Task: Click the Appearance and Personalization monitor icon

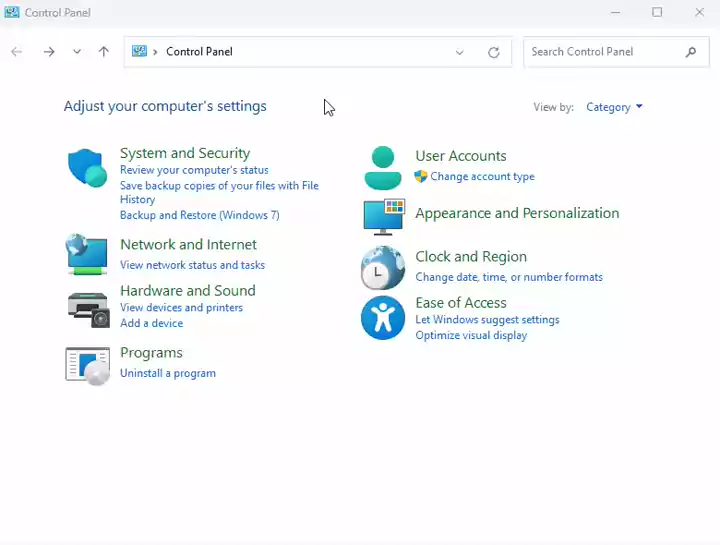Action: pos(382,215)
